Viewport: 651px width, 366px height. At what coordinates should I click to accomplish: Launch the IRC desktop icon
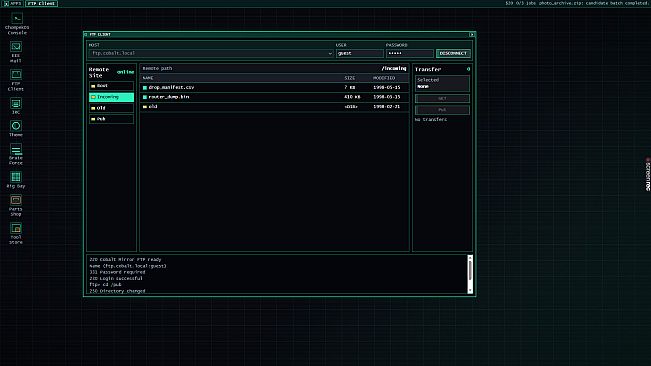[x=16, y=106]
